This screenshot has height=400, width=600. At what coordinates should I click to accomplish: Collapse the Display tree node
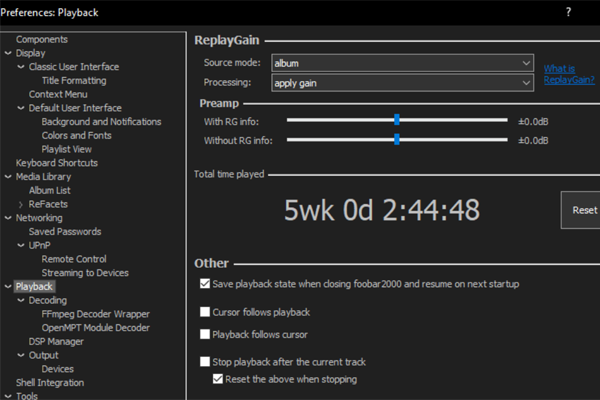coord(8,53)
